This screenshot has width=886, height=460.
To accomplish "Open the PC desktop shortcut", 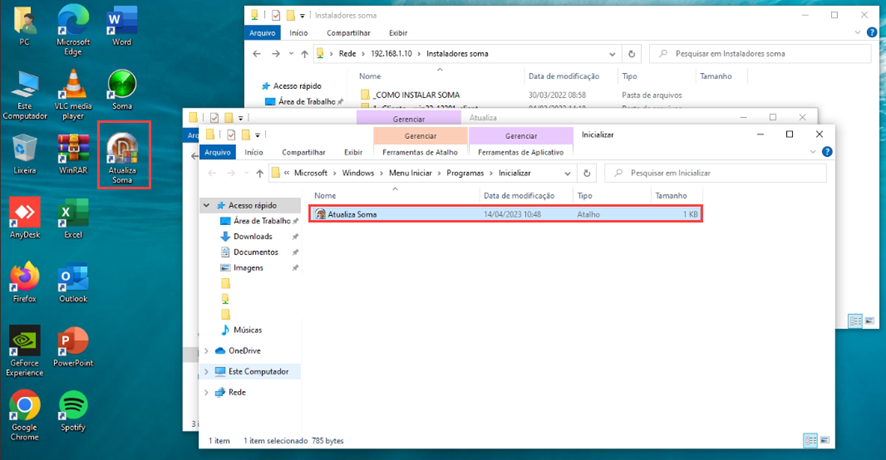I will (x=24, y=25).
